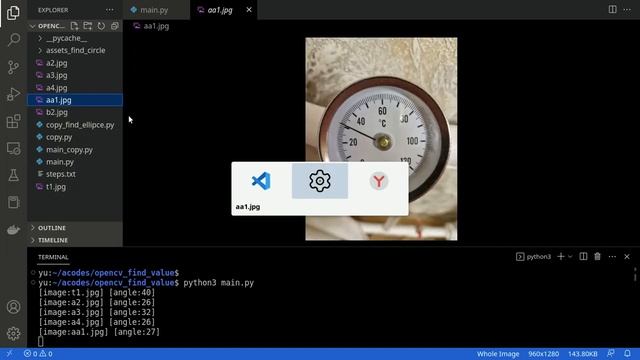The image size is (640, 360).
Task: Select Yandex browser in the app switcher
Action: pyautogui.click(x=379, y=181)
